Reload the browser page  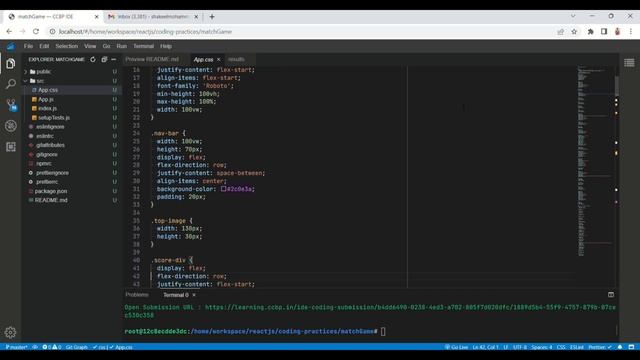(36, 31)
